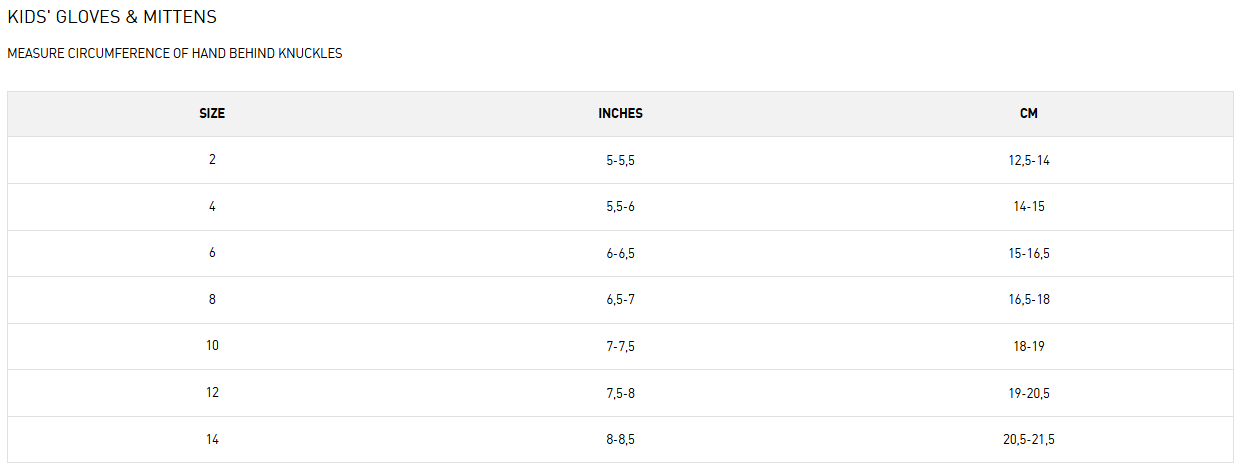
Task: Click the 7,5-8 inches cell
Action: (620, 393)
